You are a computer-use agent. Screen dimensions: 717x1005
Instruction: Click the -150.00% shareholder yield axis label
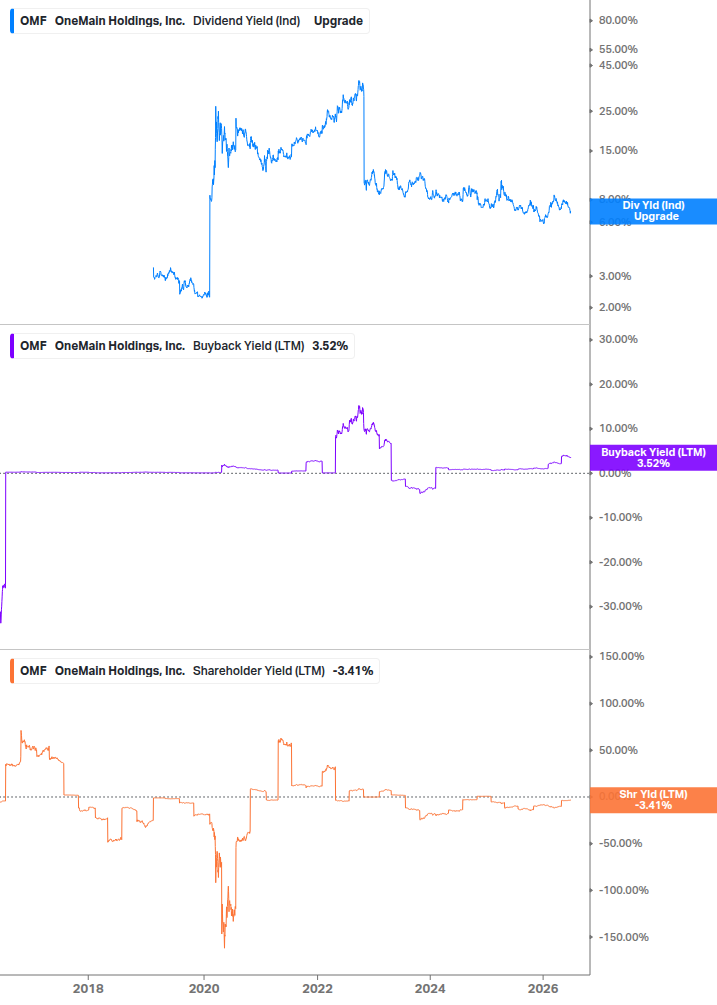pos(623,937)
